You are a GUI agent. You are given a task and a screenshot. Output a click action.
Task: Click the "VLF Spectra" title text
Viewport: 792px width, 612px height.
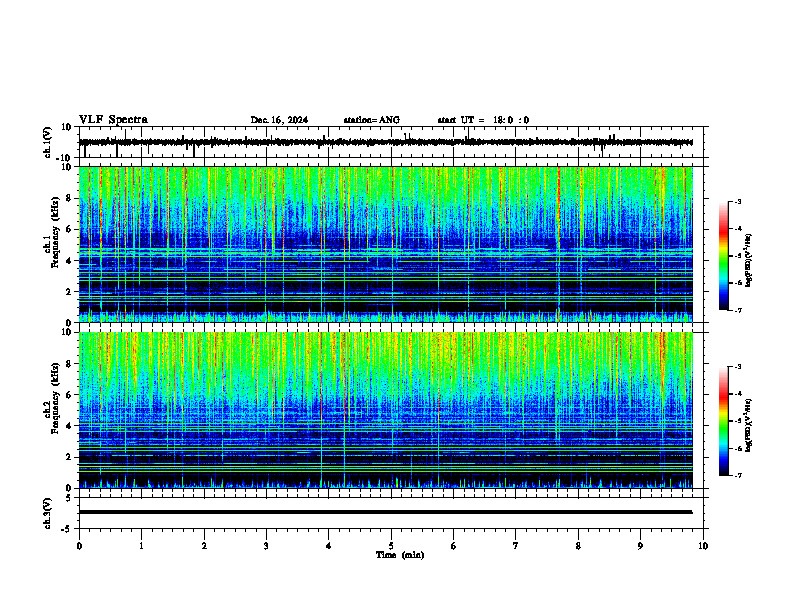coord(113,120)
